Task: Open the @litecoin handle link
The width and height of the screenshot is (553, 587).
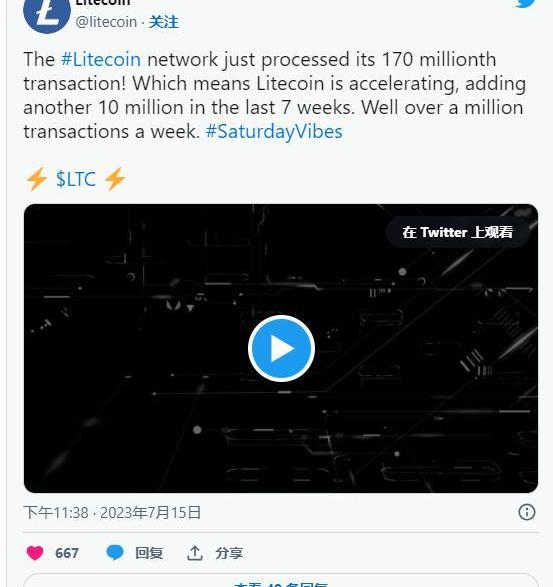Action: pos(106,22)
